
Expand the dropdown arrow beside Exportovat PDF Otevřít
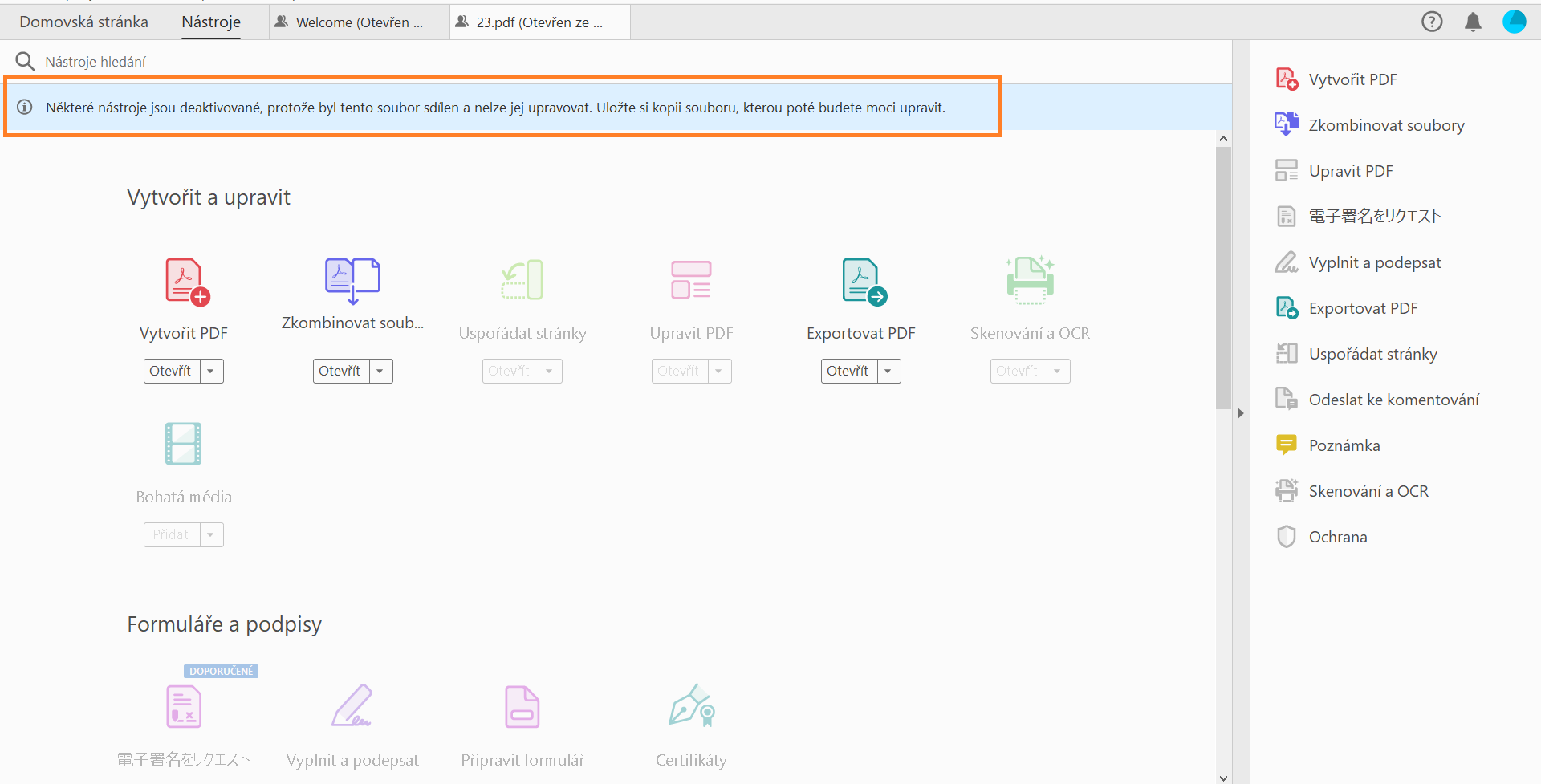(x=888, y=371)
